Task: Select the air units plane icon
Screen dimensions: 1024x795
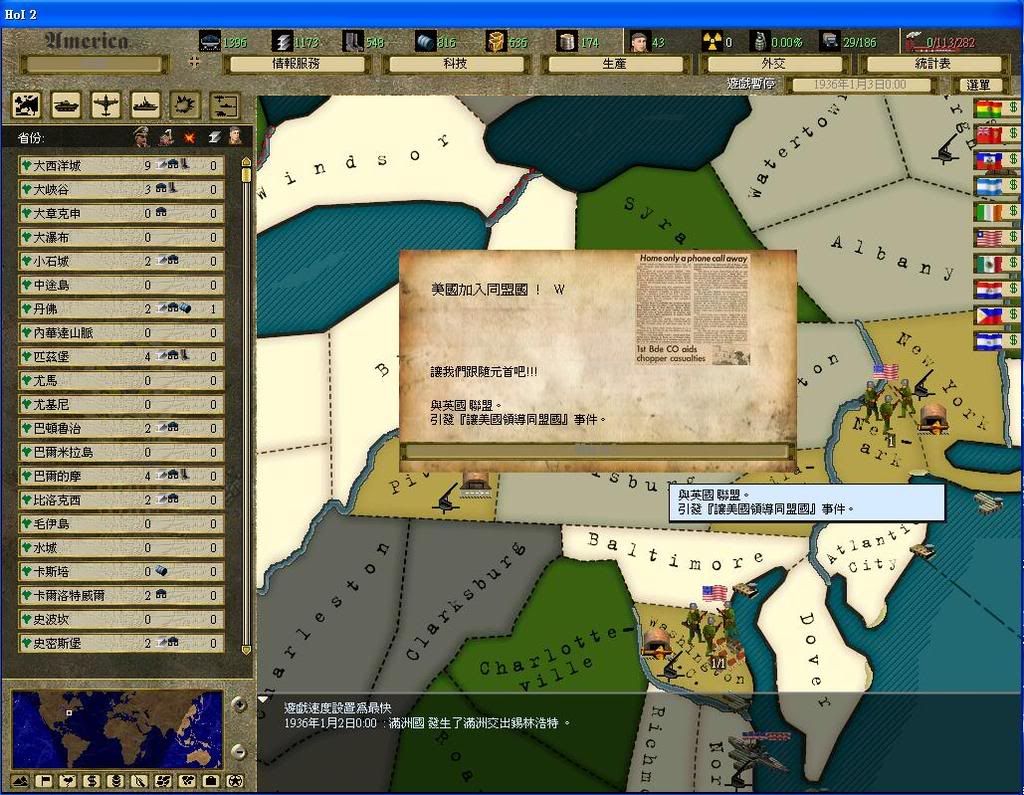Action: pos(106,105)
